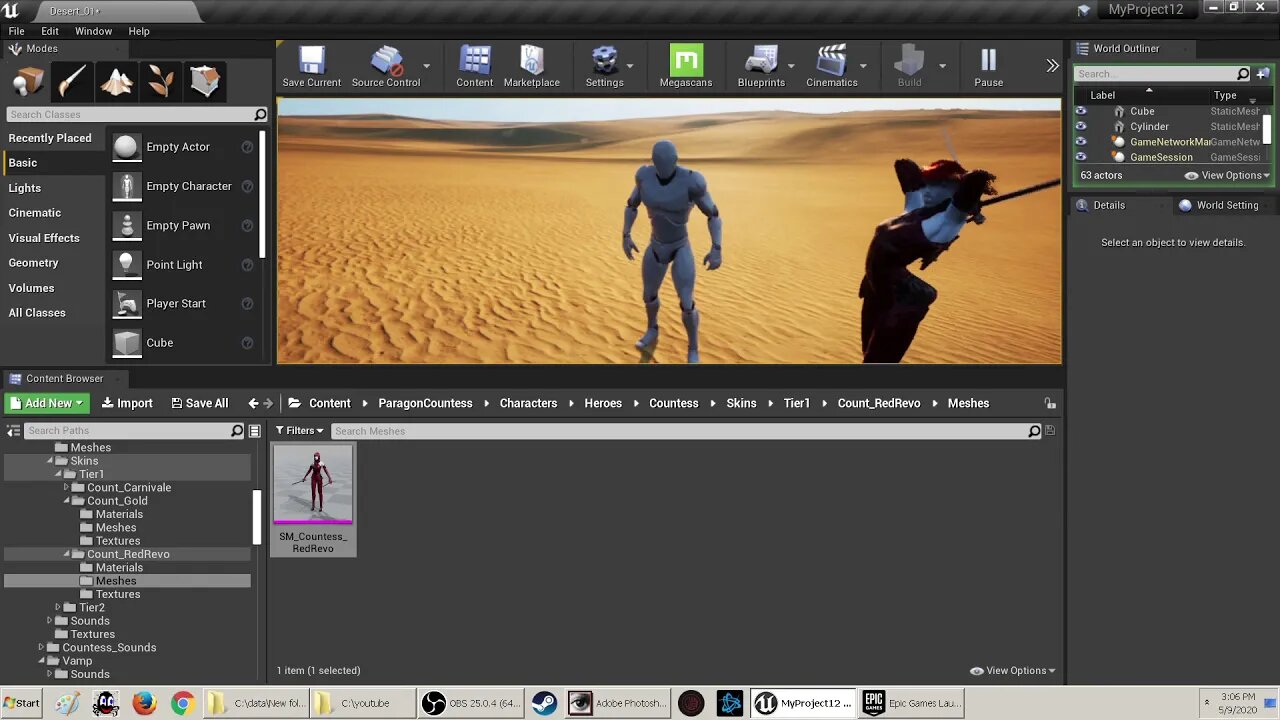
Task: Toggle visibility of GameNetworkManager actor
Action: pos(1080,142)
